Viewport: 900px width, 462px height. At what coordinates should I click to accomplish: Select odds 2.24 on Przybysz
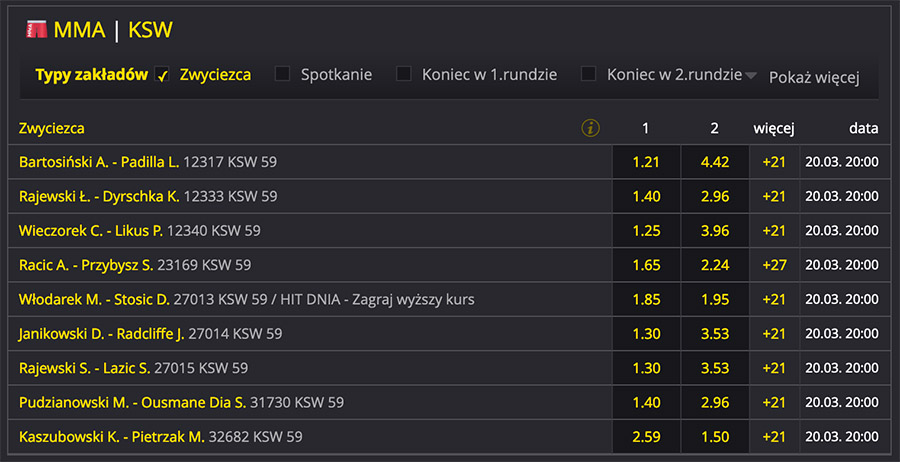715,265
